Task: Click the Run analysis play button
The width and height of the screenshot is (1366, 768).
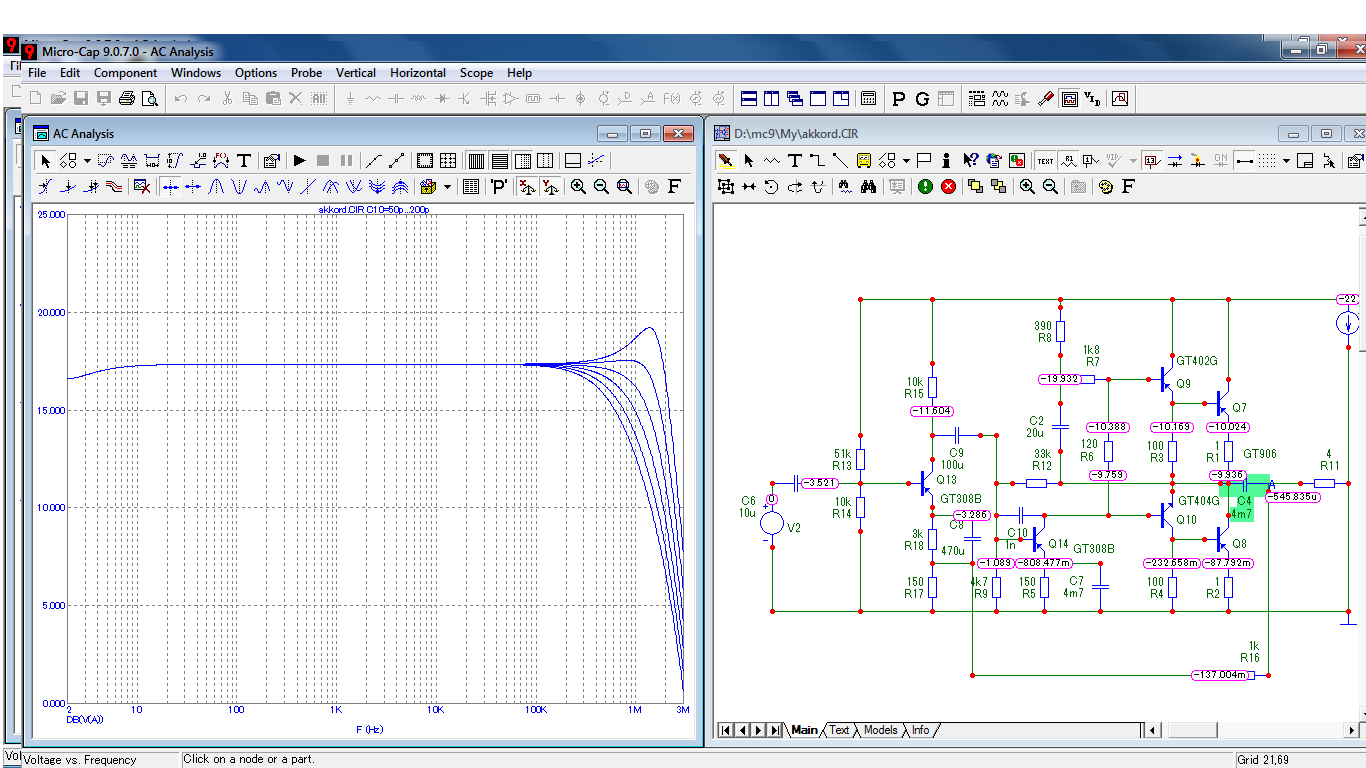Action: tap(299, 160)
